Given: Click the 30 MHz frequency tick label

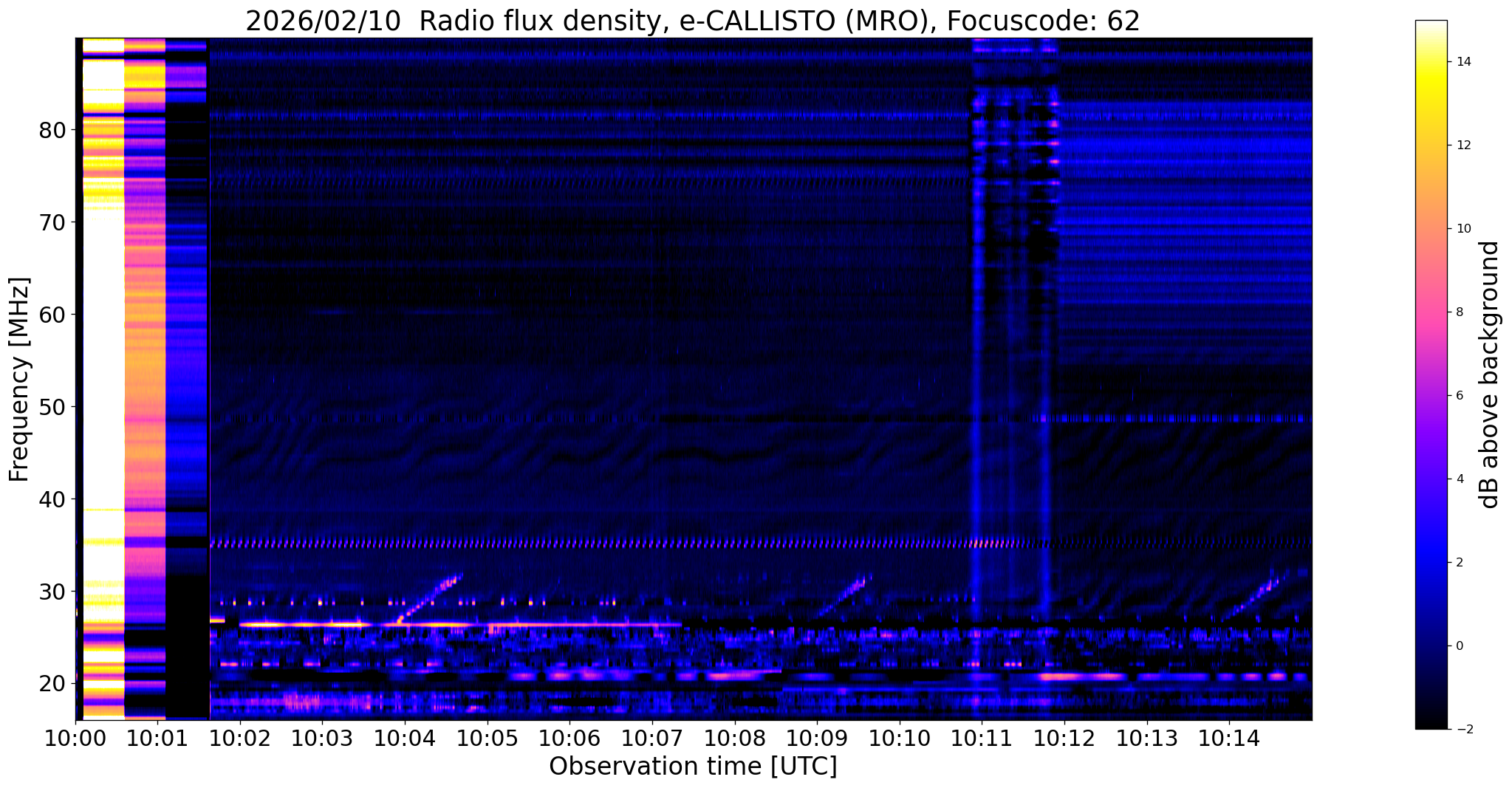Looking at the screenshot, I should coord(52,592).
